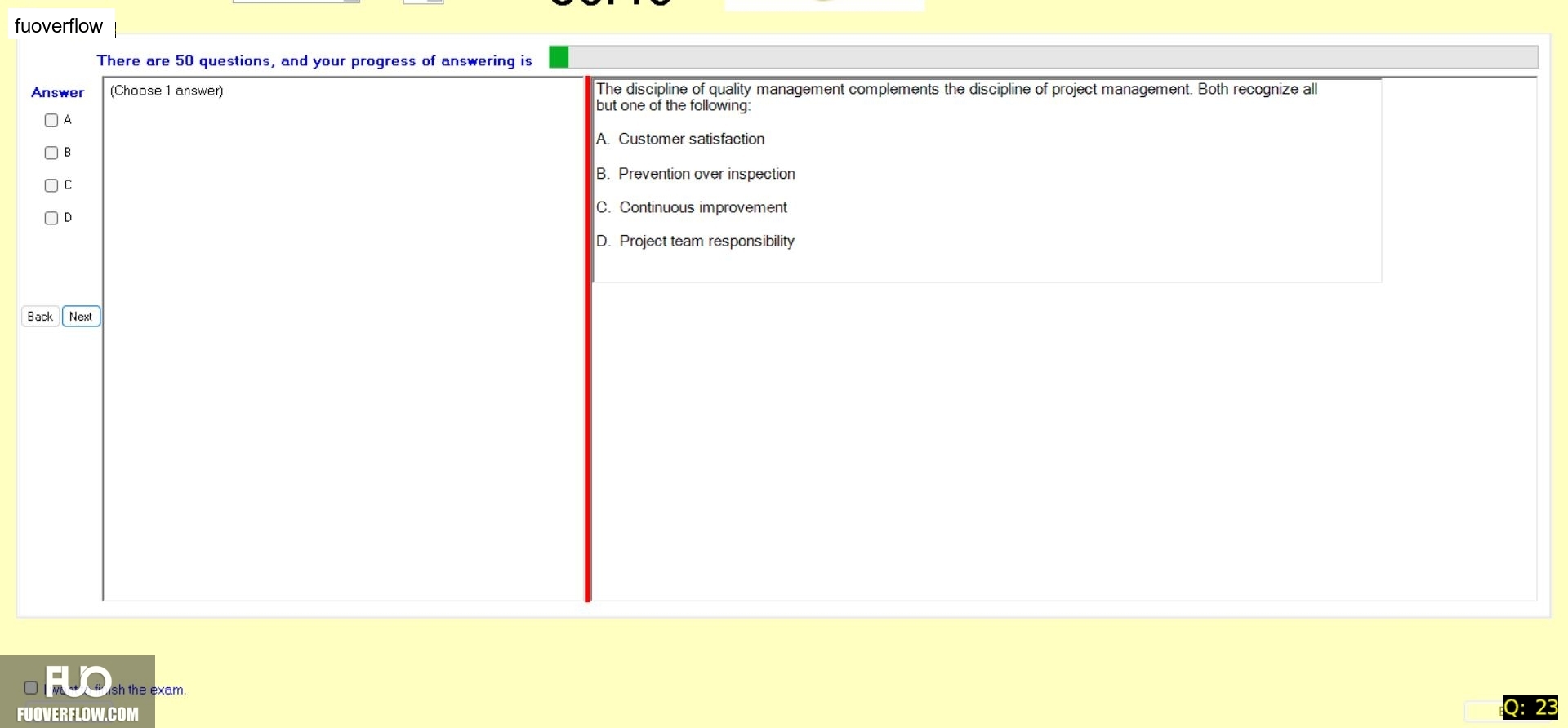
Task: Click option text 'Project team responsibility'
Action: pyautogui.click(x=706, y=242)
